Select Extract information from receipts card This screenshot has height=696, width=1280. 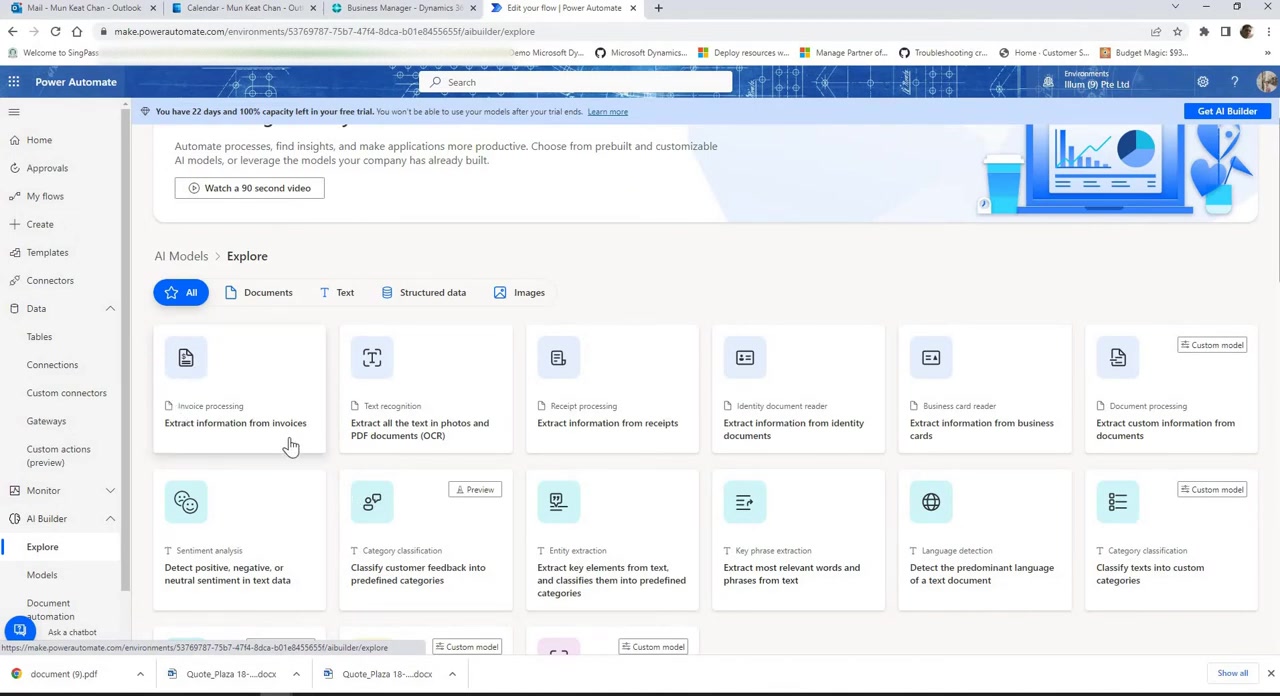point(612,390)
